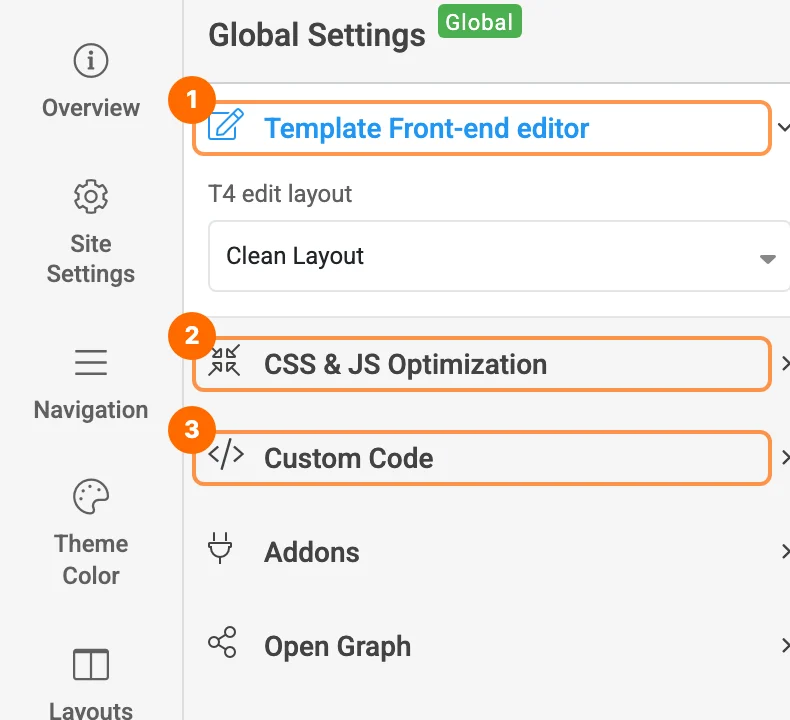This screenshot has width=790, height=720.
Task: Click the T4 edit layout label
Action: [x=280, y=194]
